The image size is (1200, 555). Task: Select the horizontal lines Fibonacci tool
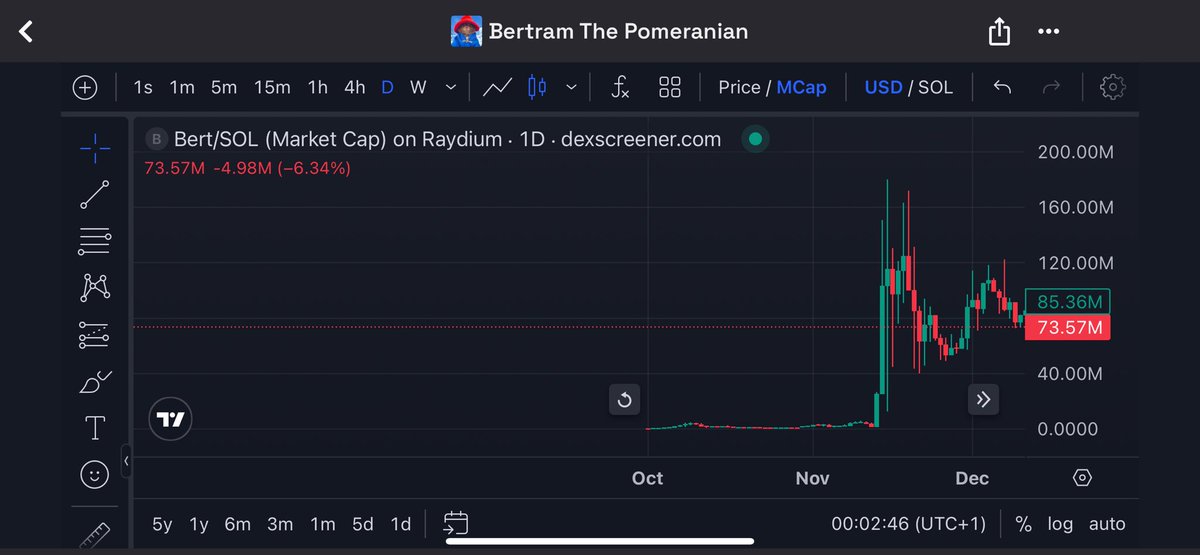(95, 241)
